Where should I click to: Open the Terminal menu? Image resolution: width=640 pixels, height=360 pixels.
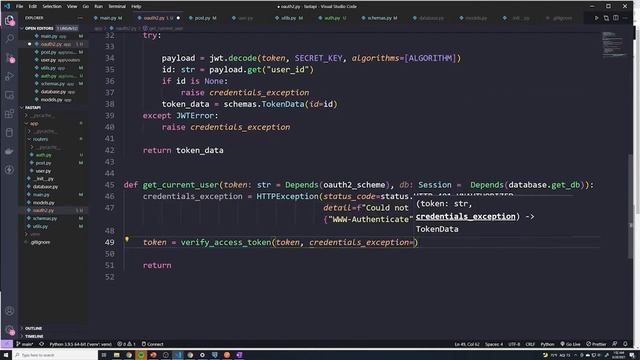pos(117,6)
